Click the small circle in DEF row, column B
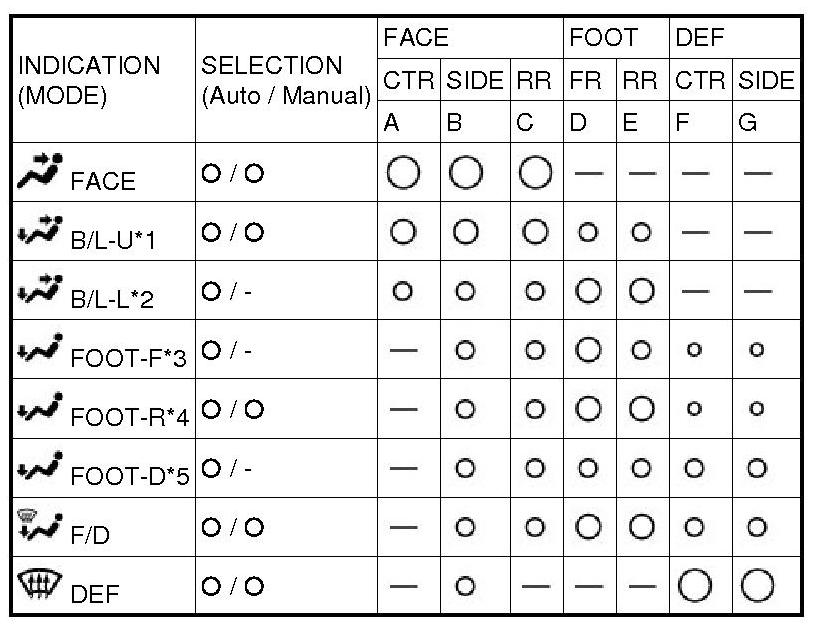 (463, 585)
